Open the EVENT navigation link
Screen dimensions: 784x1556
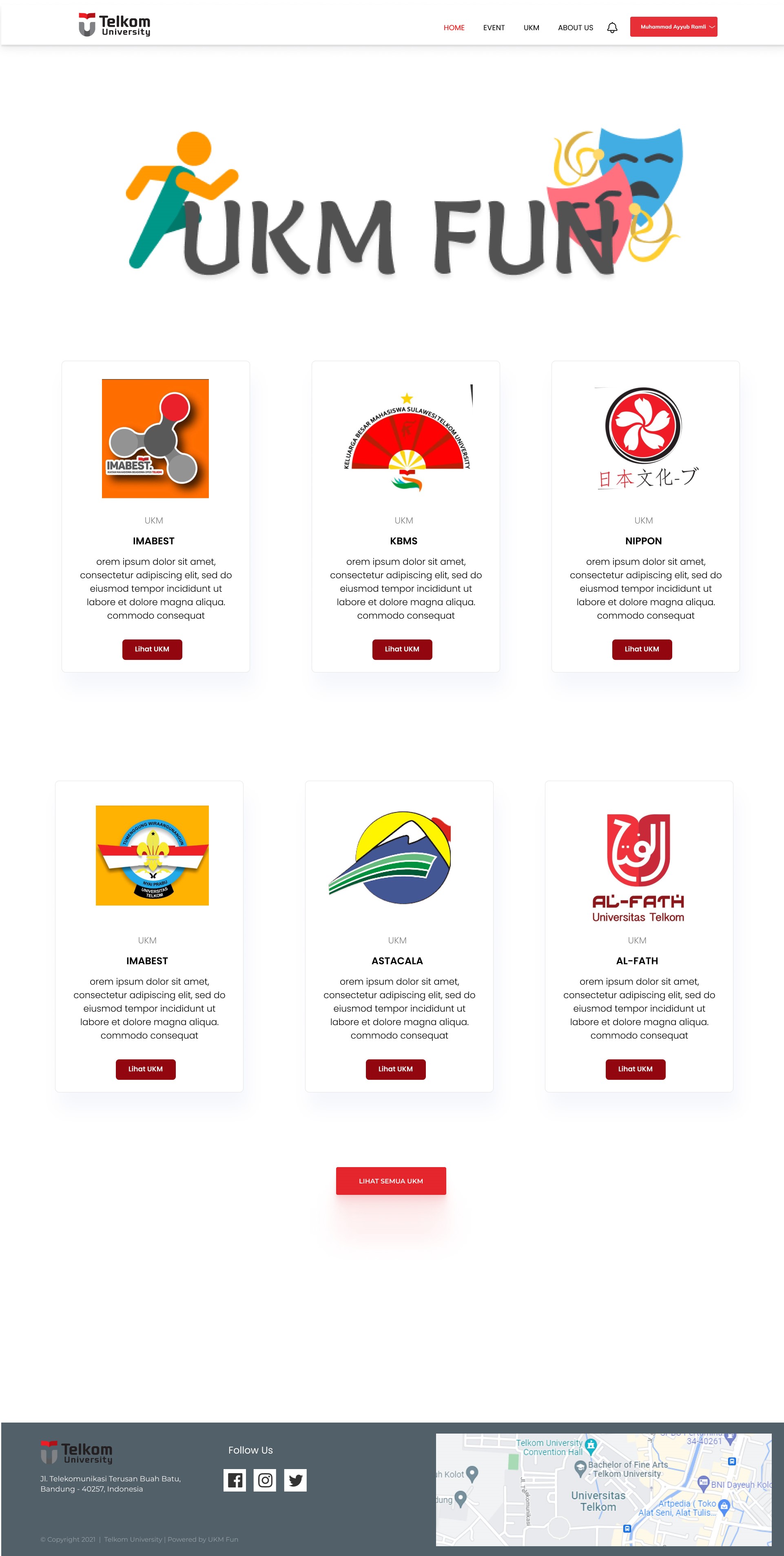tap(494, 28)
